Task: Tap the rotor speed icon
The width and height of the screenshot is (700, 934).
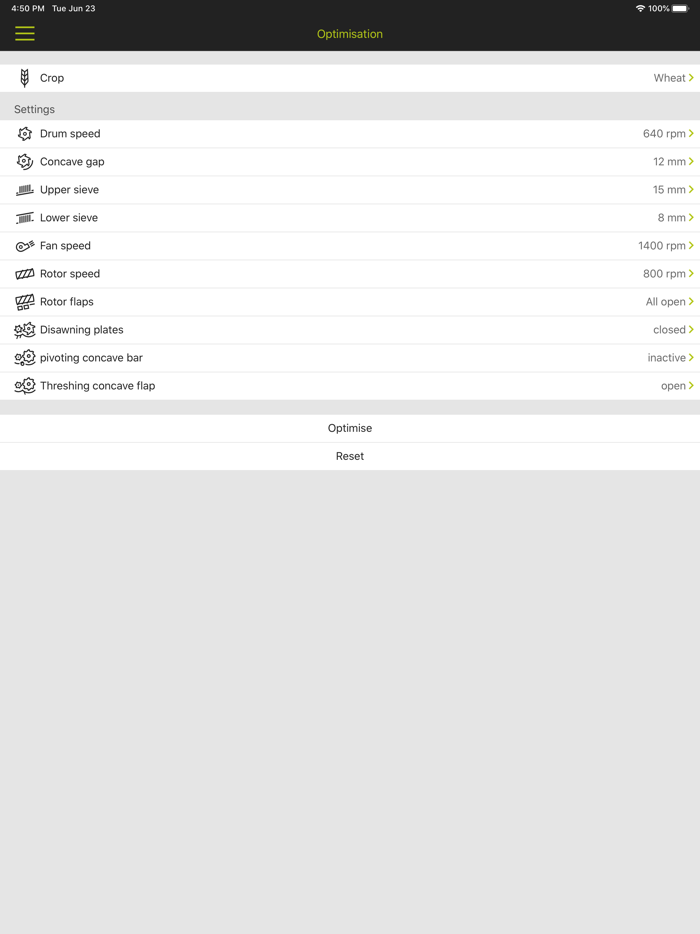Action: 25,274
